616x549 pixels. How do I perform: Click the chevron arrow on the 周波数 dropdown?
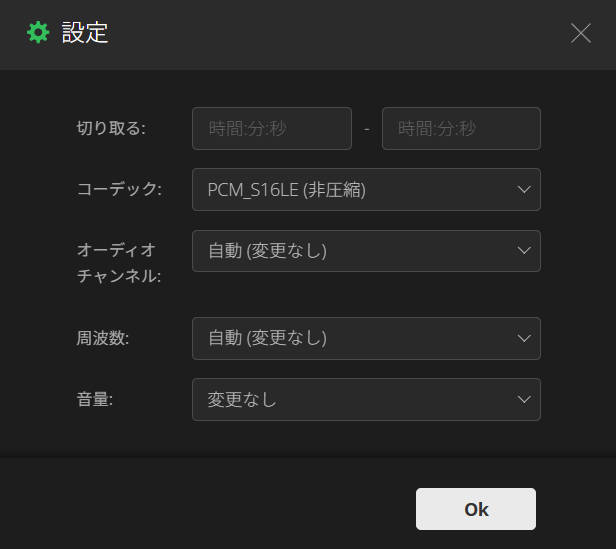point(524,338)
